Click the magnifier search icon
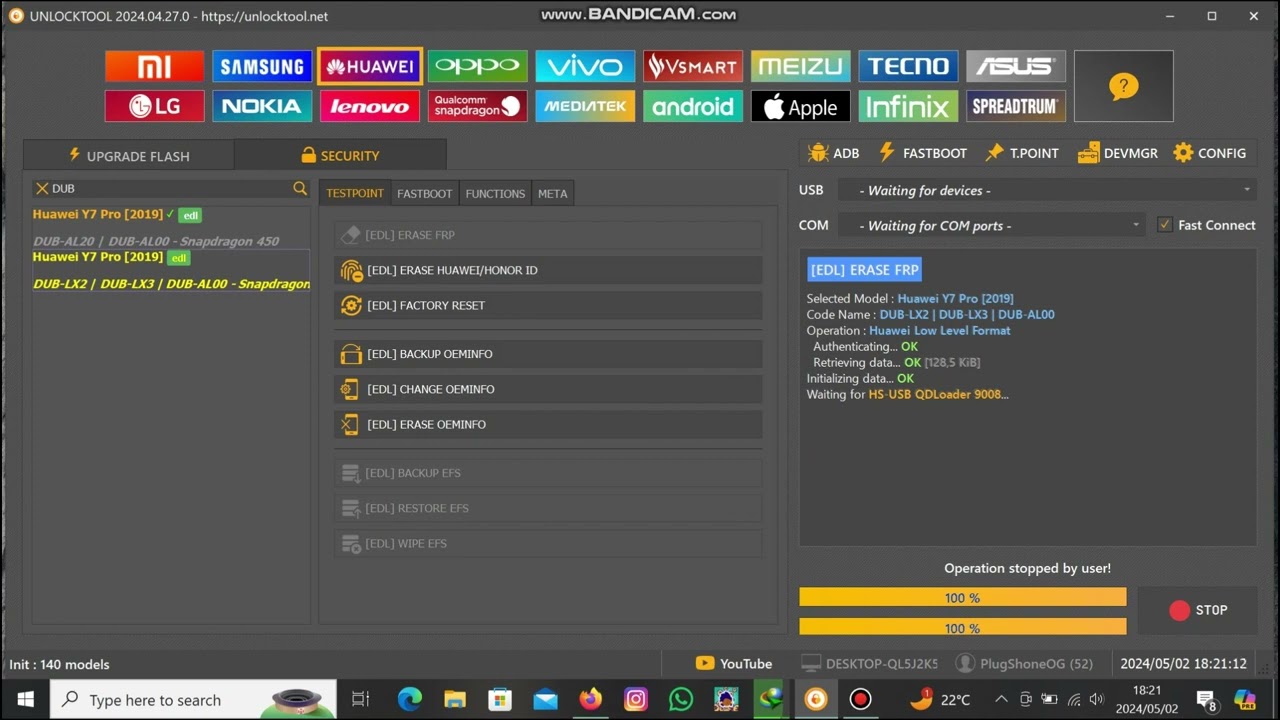Viewport: 1280px width, 720px height. point(300,188)
